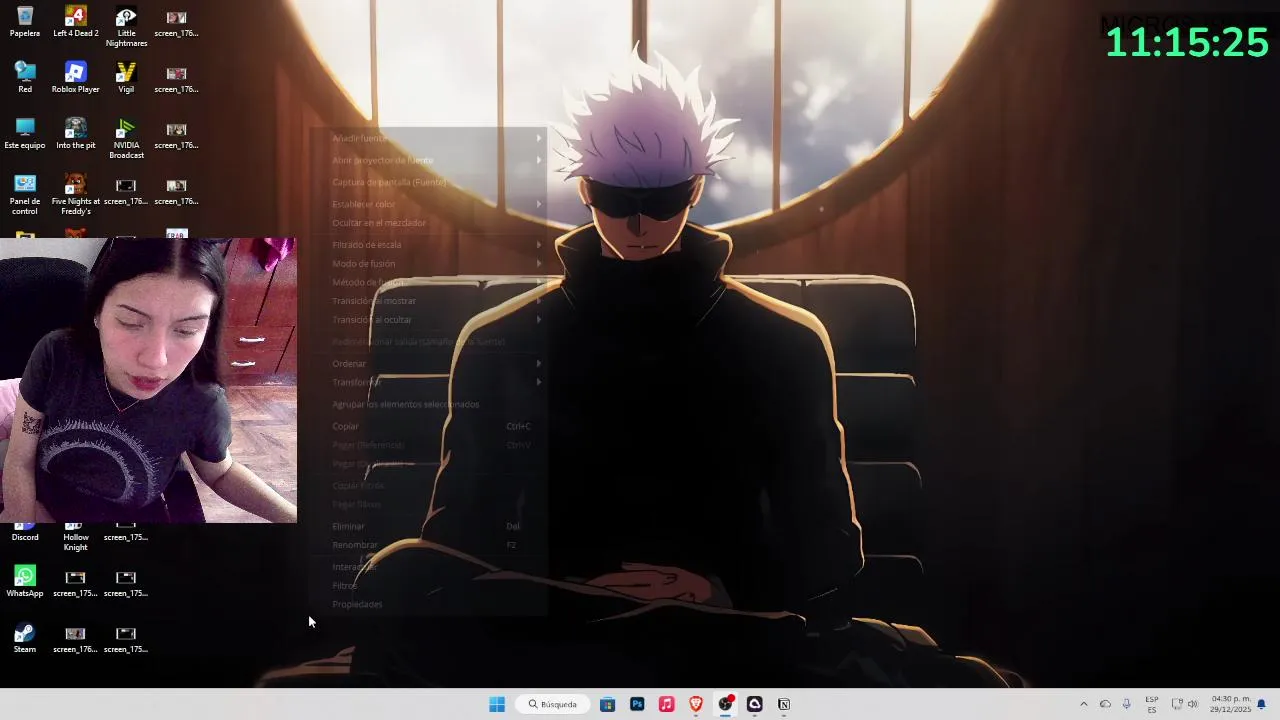Launch the Left 4 Dead 2 shortcut

[75, 22]
